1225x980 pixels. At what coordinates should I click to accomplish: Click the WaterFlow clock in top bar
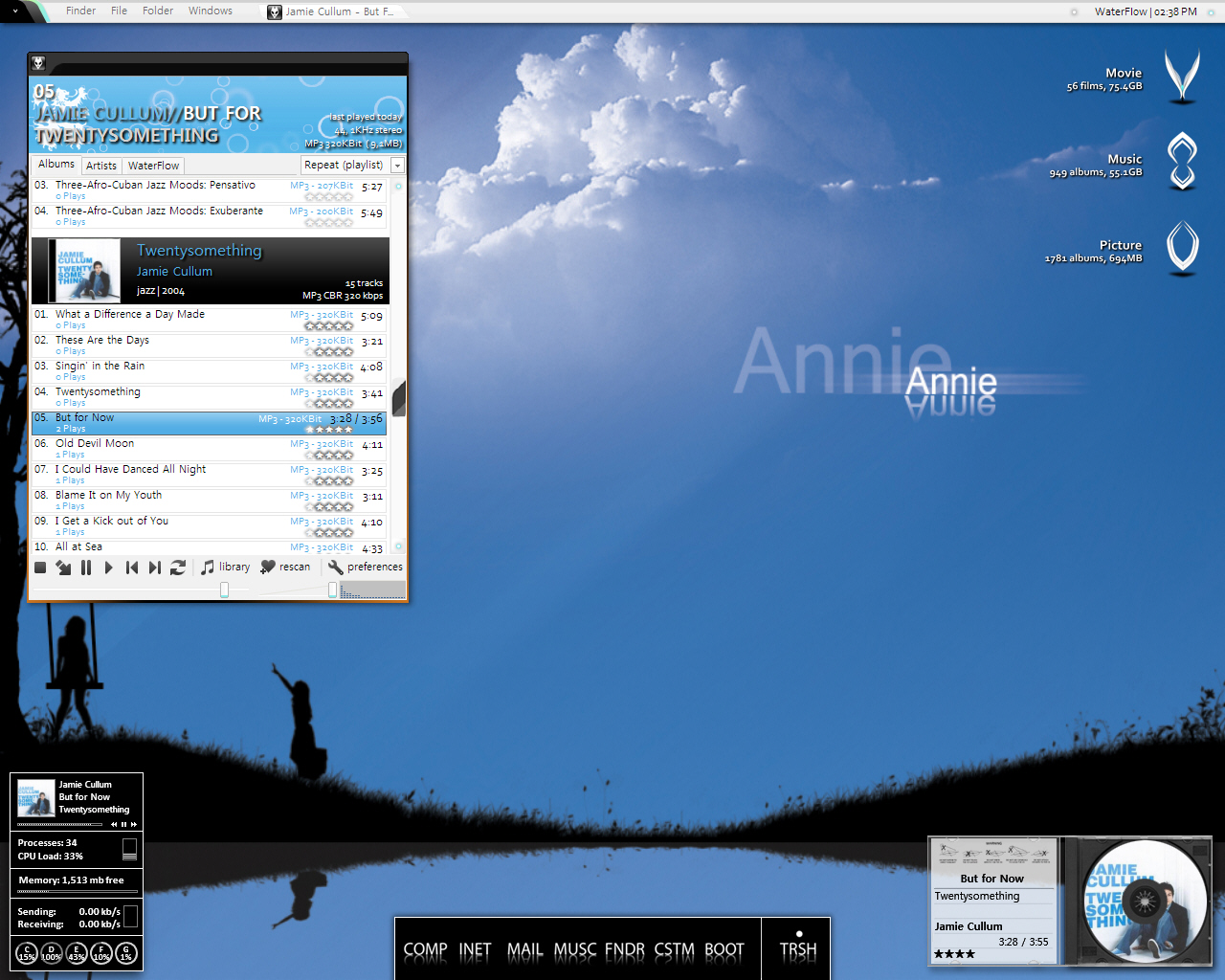coord(1146,11)
